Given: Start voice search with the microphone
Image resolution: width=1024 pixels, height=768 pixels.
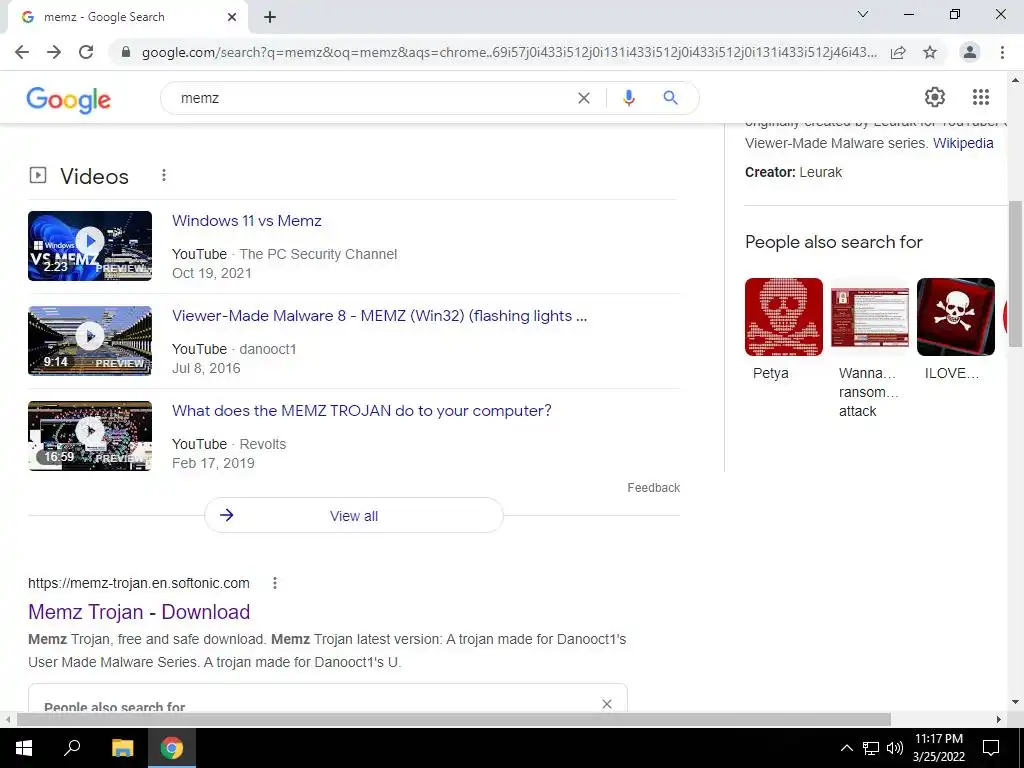Looking at the screenshot, I should [629, 98].
